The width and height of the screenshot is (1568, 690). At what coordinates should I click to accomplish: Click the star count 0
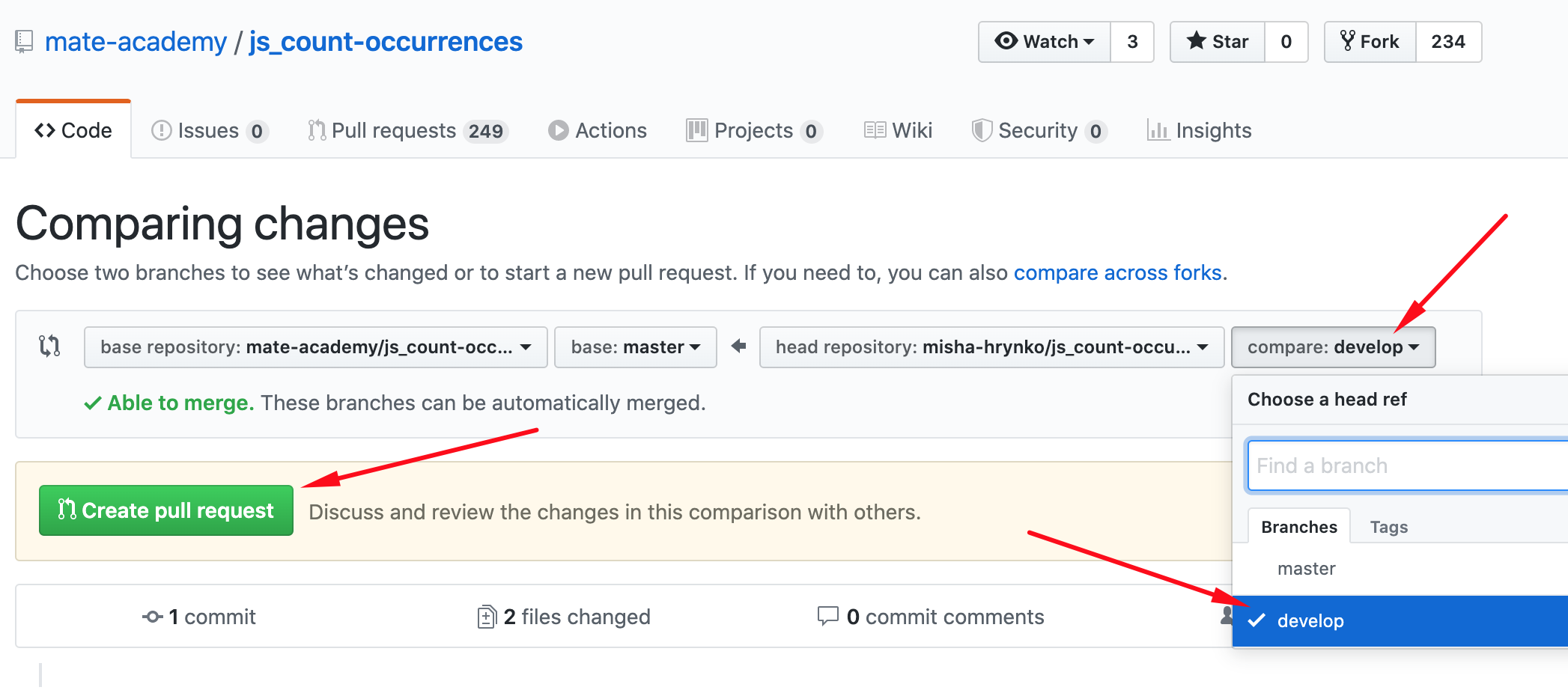click(1286, 42)
